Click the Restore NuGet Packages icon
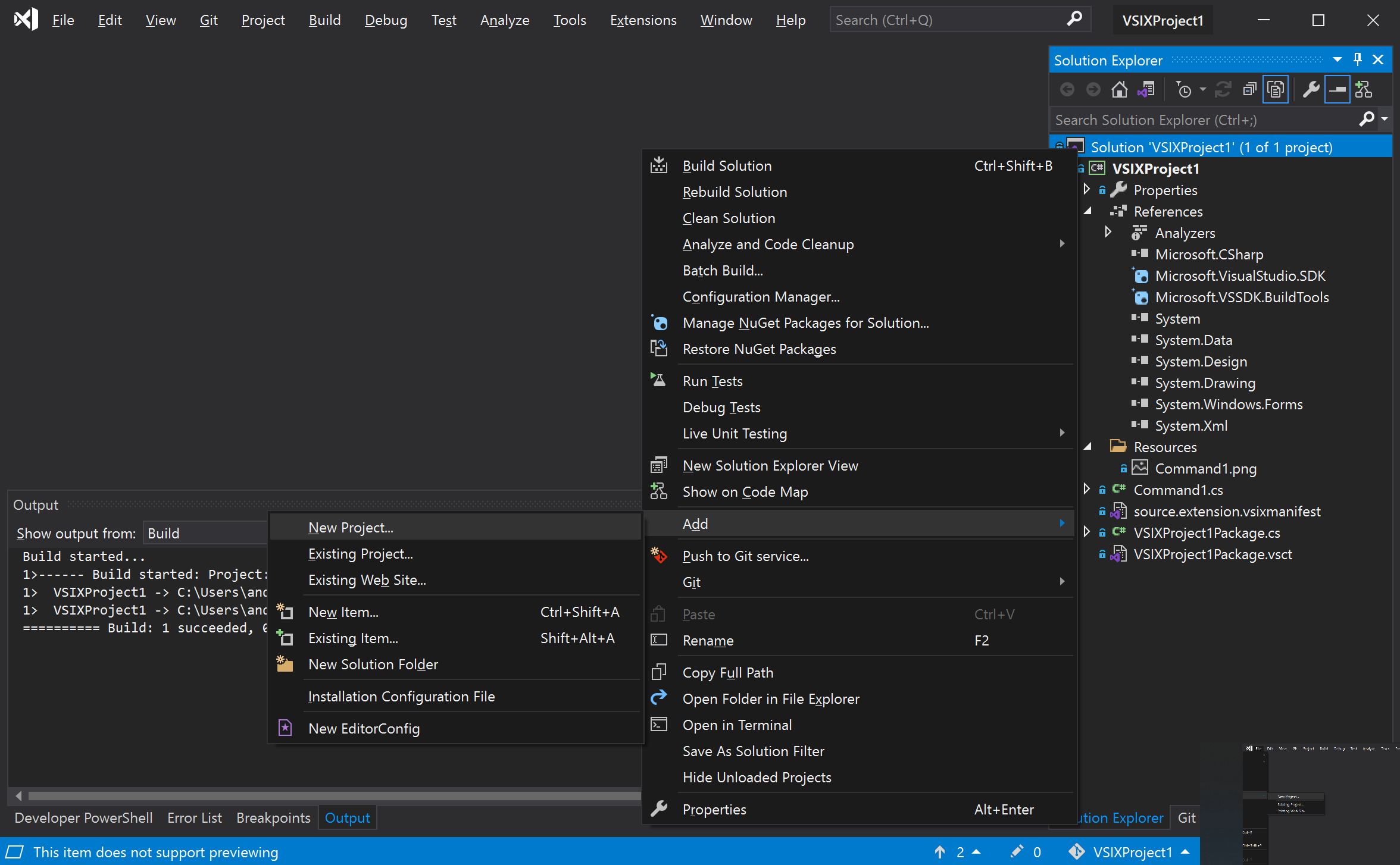Screen dimensions: 1400x865 coord(659,348)
